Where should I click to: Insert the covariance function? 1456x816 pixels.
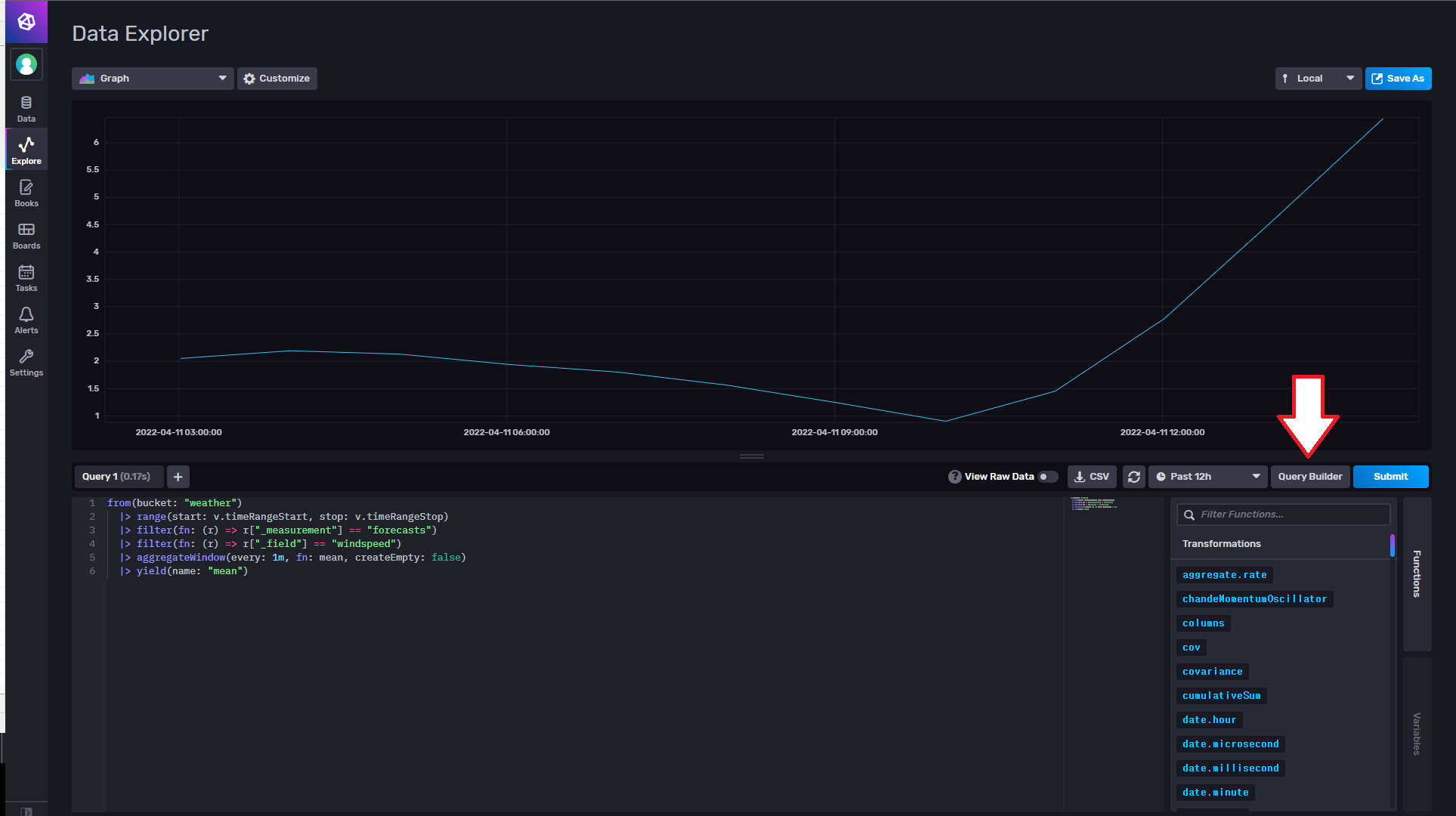point(1213,672)
